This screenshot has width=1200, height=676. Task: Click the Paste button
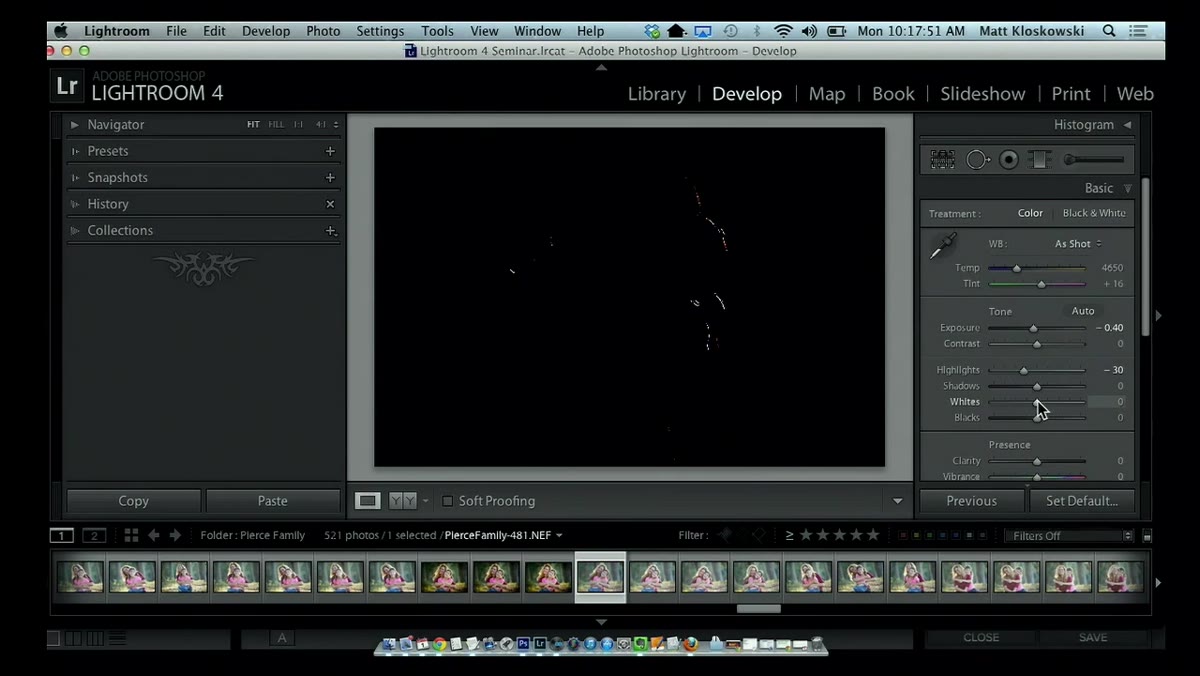272,501
